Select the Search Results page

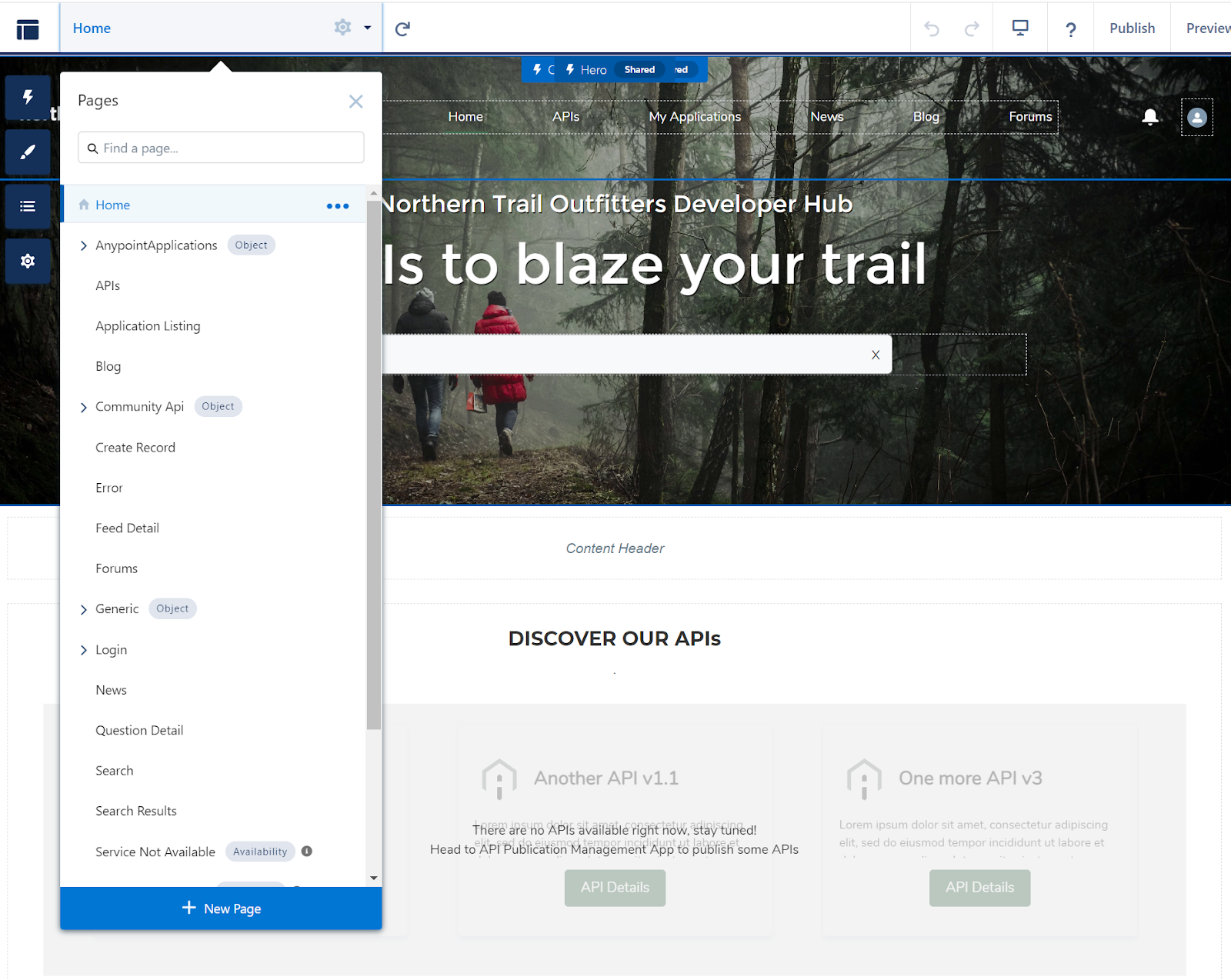click(x=136, y=811)
